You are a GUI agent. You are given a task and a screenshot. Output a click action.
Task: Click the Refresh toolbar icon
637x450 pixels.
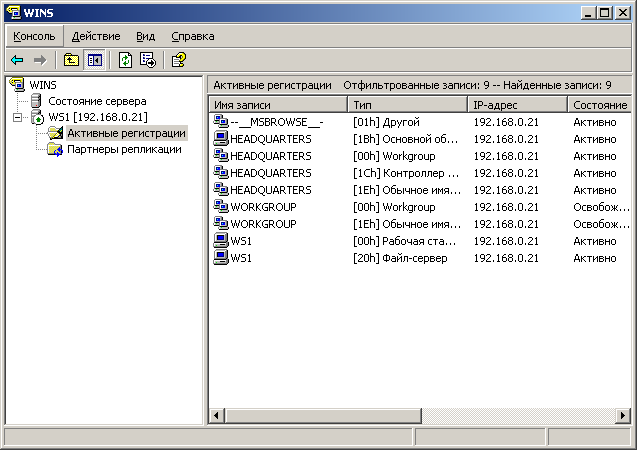125,61
